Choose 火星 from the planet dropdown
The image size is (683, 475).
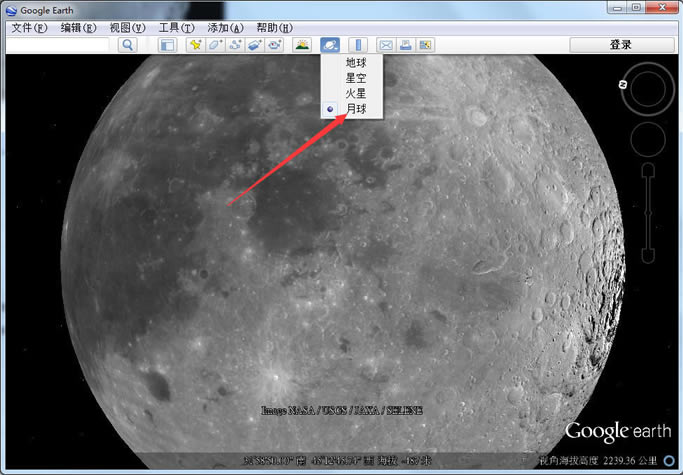tap(356, 93)
